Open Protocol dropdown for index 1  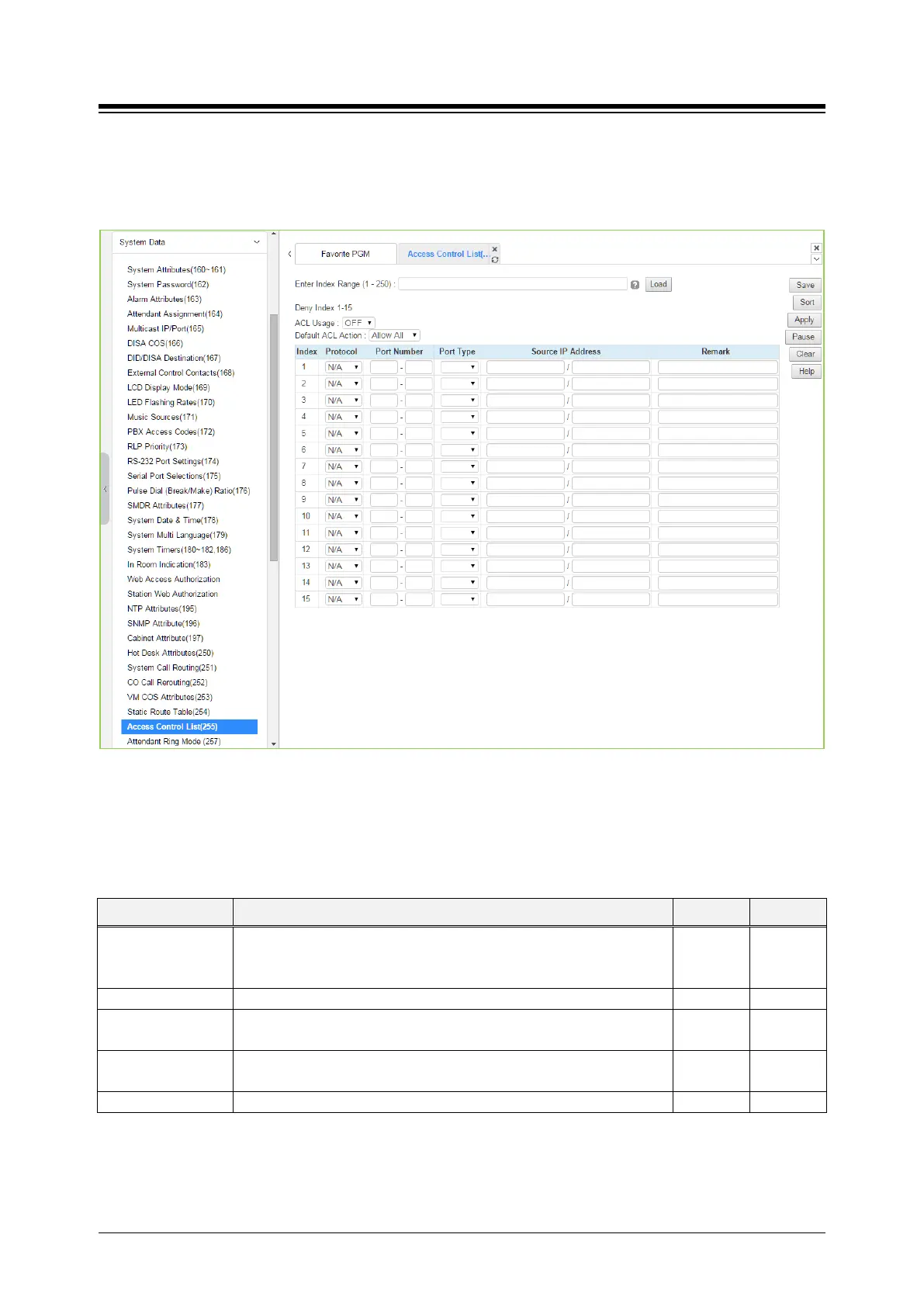(343, 367)
